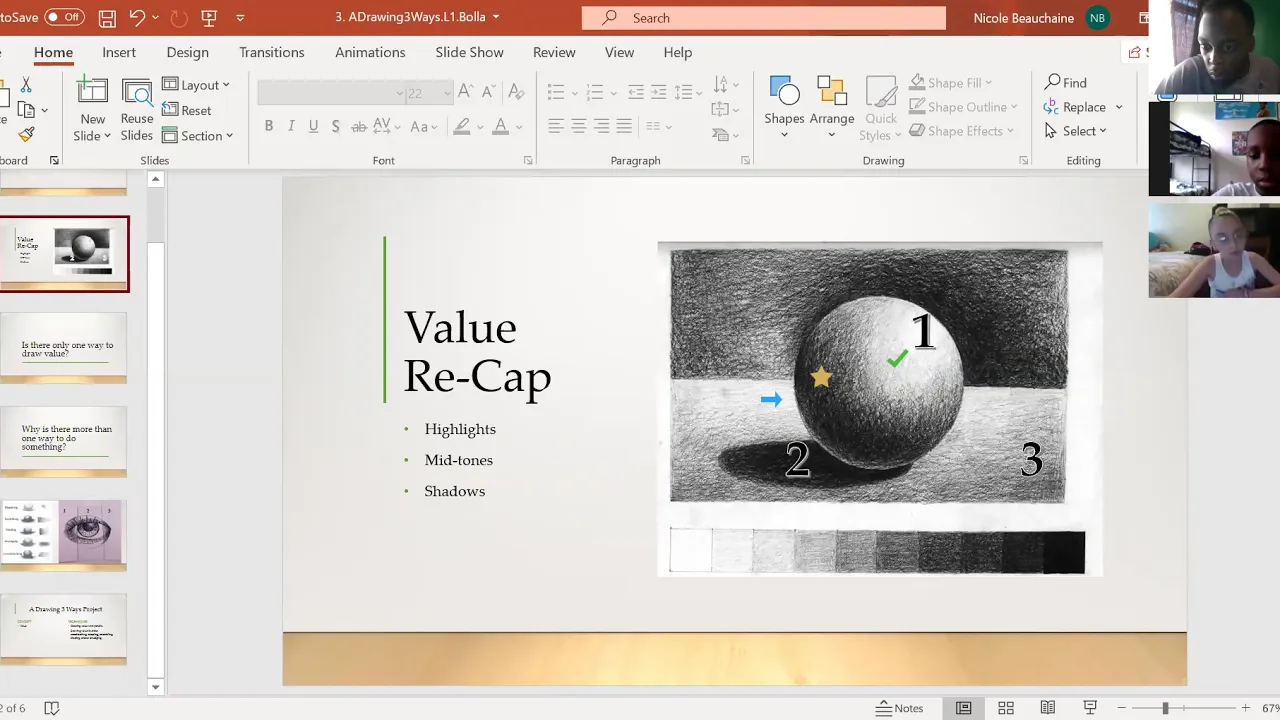Switch to the Insert tab
Viewport: 1280px width, 720px height.
coord(119,52)
